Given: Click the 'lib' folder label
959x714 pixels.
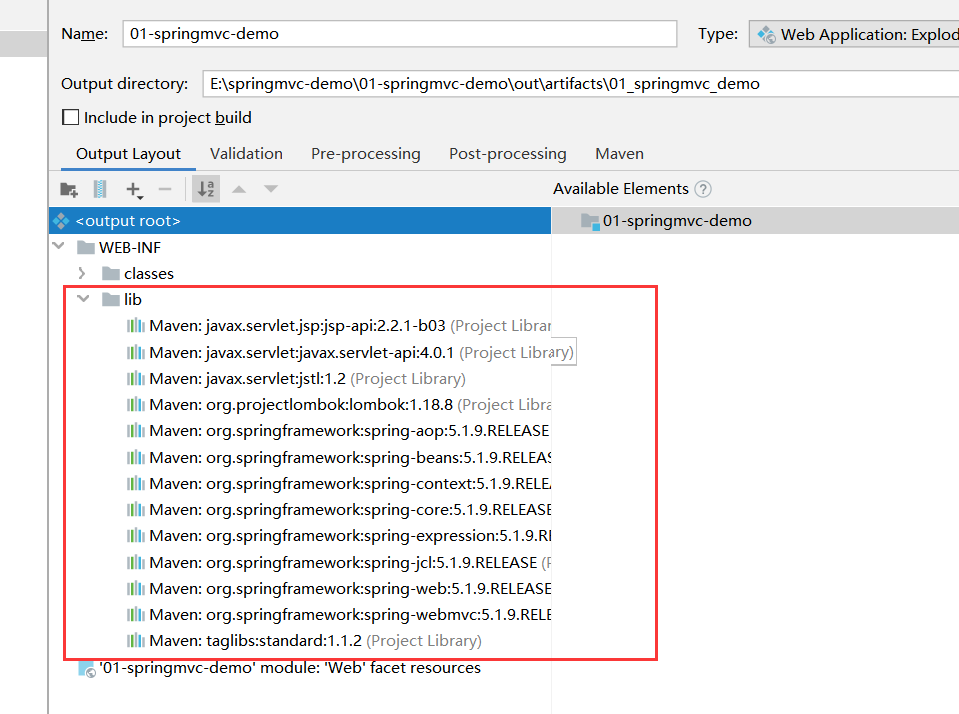Looking at the screenshot, I should click(x=133, y=299).
